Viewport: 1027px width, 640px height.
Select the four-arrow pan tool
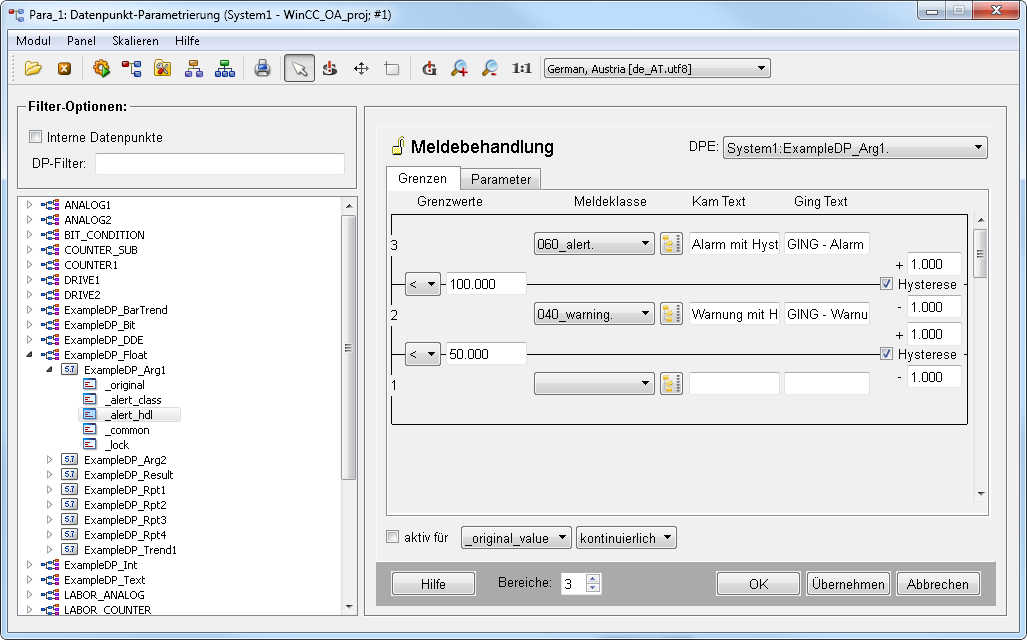[x=361, y=69]
